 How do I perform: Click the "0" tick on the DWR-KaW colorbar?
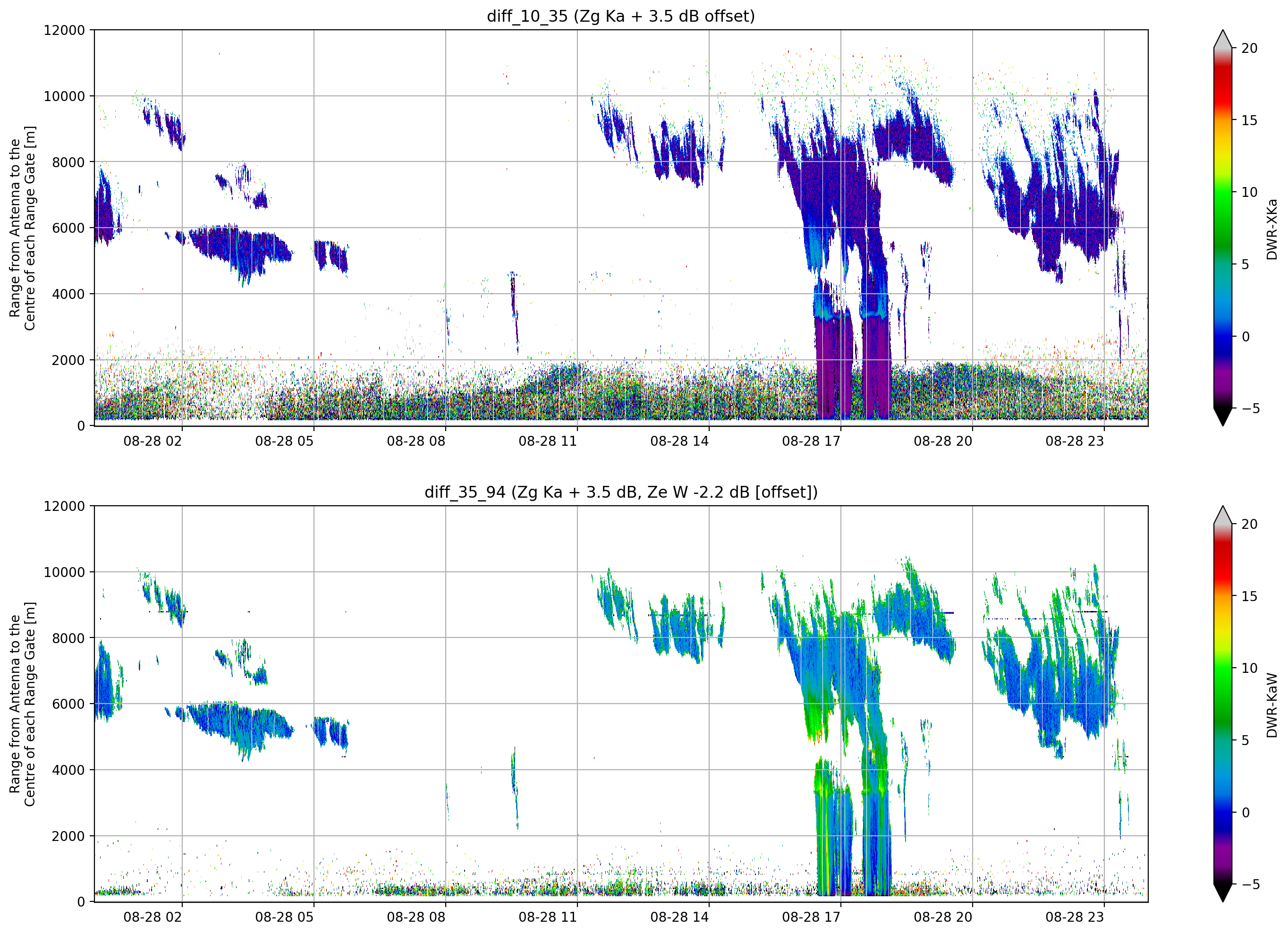click(x=1245, y=813)
